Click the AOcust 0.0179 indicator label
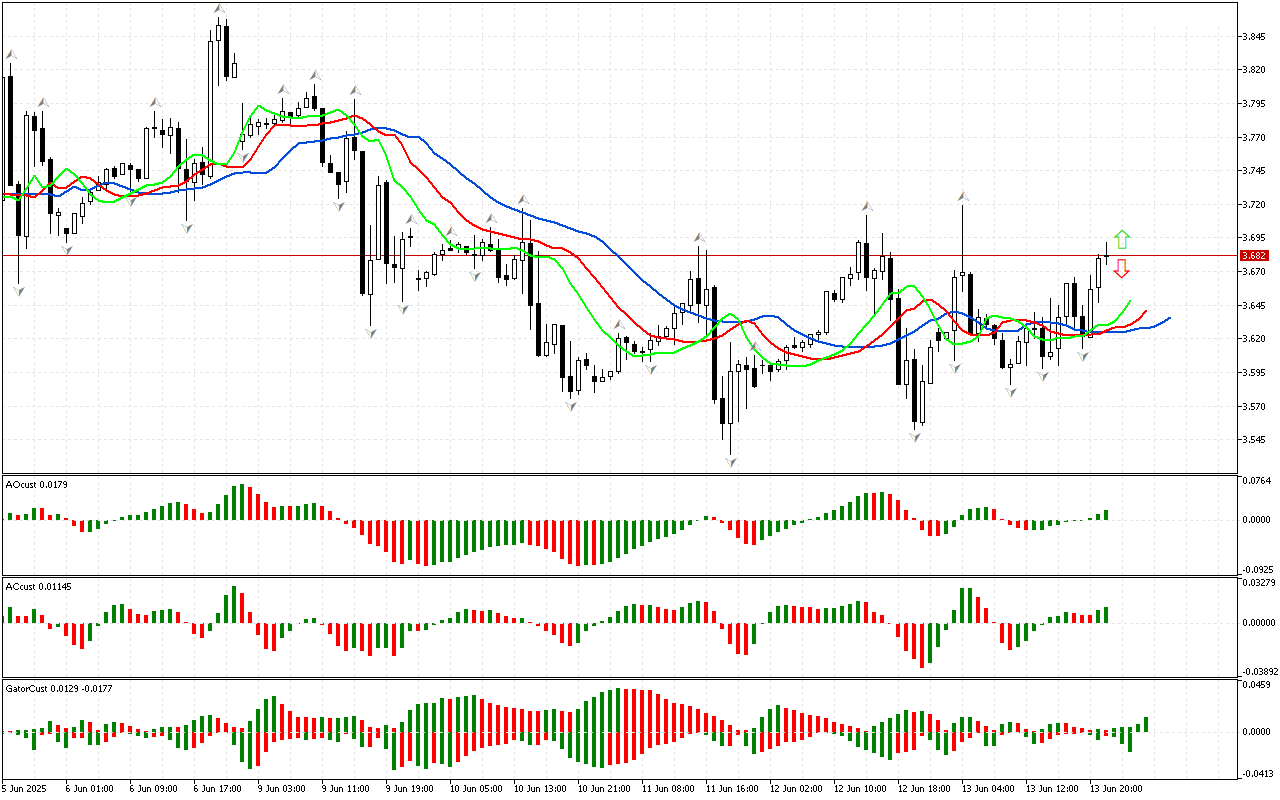The image size is (1280, 800). click(37, 485)
